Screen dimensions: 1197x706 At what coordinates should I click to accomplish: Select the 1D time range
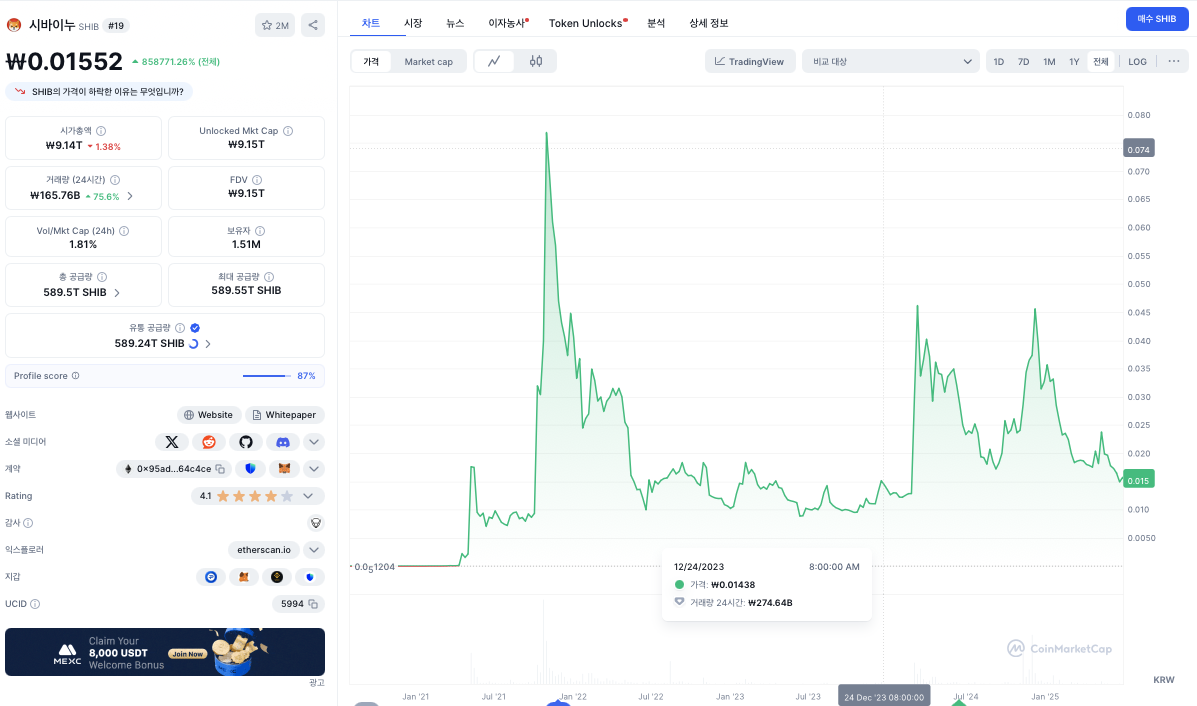tap(999, 62)
